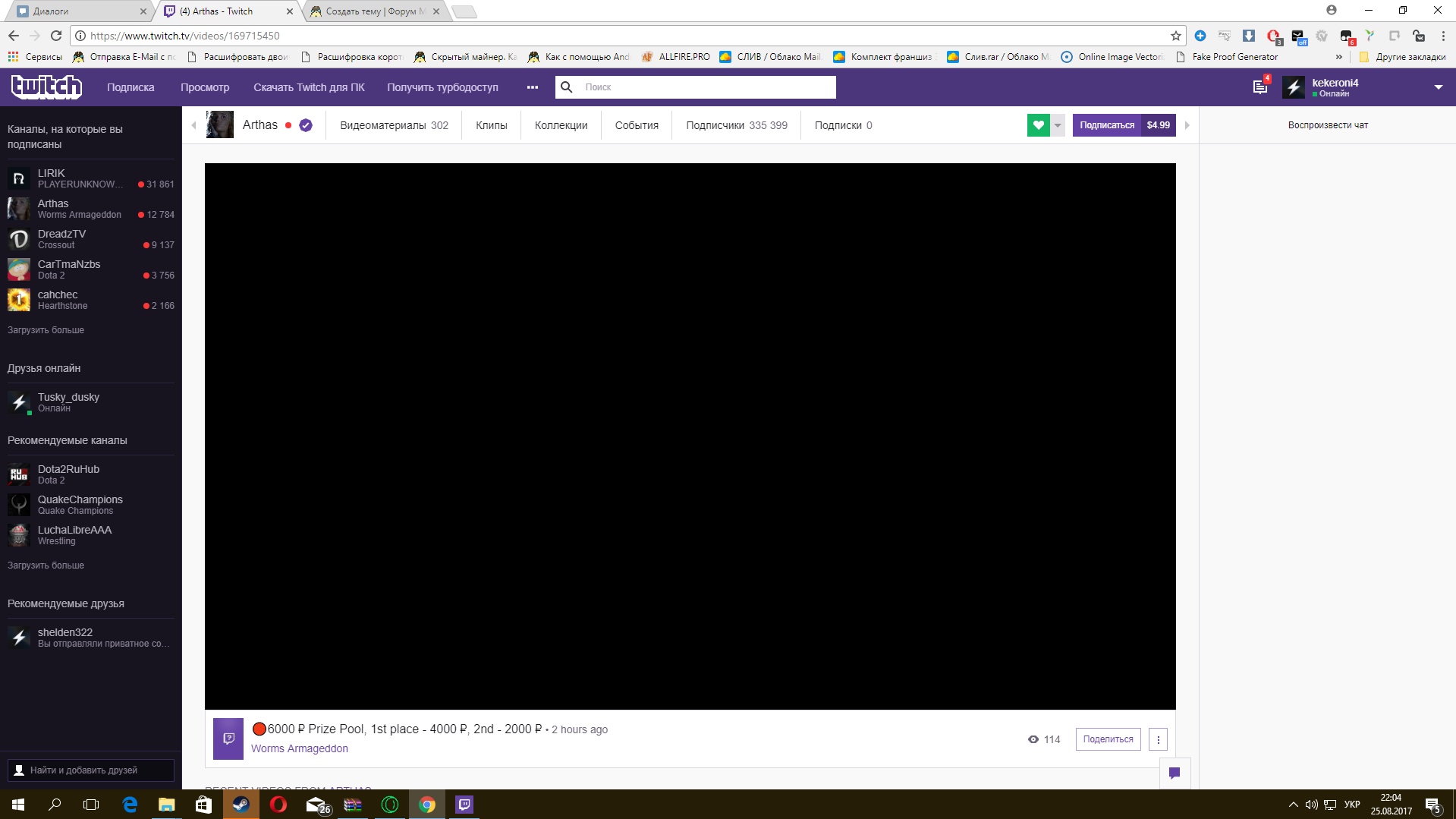Screen dimensions: 1456x819
Task: Click Скачать Twitch для ПК link
Action: pos(310,87)
